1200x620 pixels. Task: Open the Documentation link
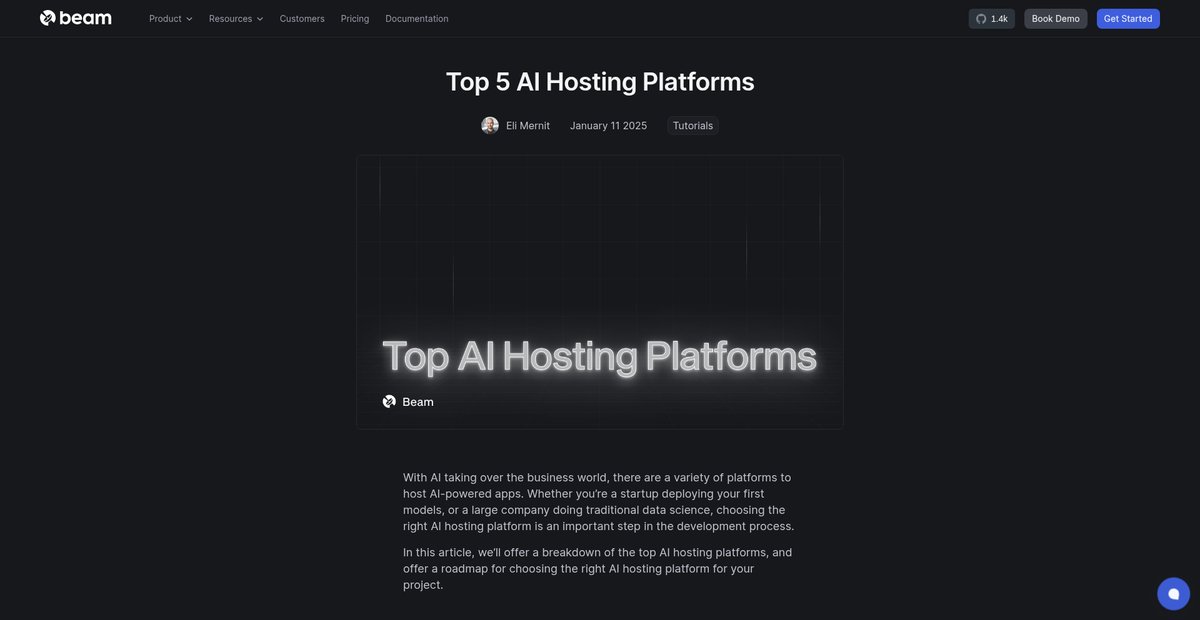[x=417, y=18]
